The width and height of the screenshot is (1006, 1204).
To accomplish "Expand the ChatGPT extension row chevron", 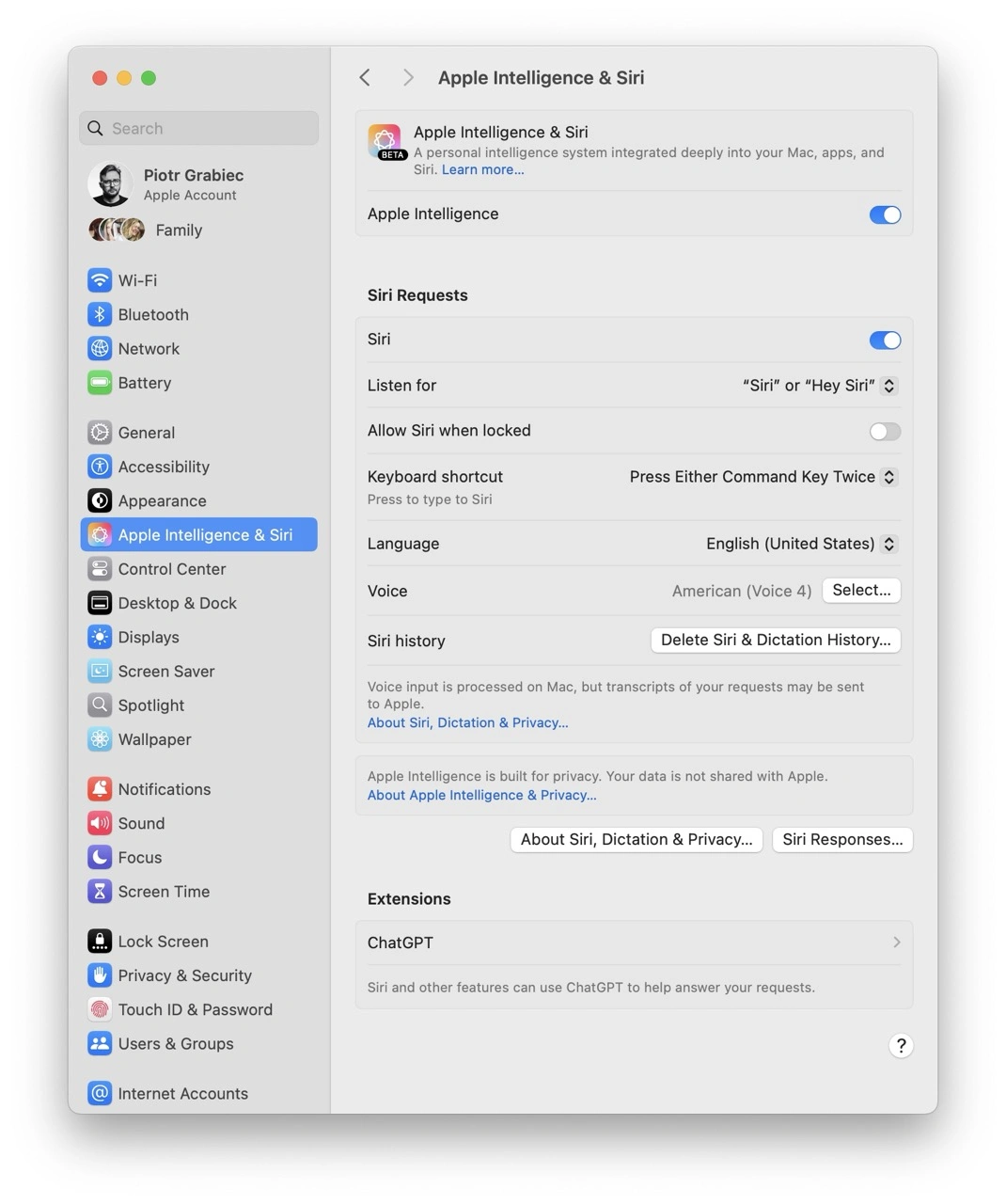I will point(896,943).
